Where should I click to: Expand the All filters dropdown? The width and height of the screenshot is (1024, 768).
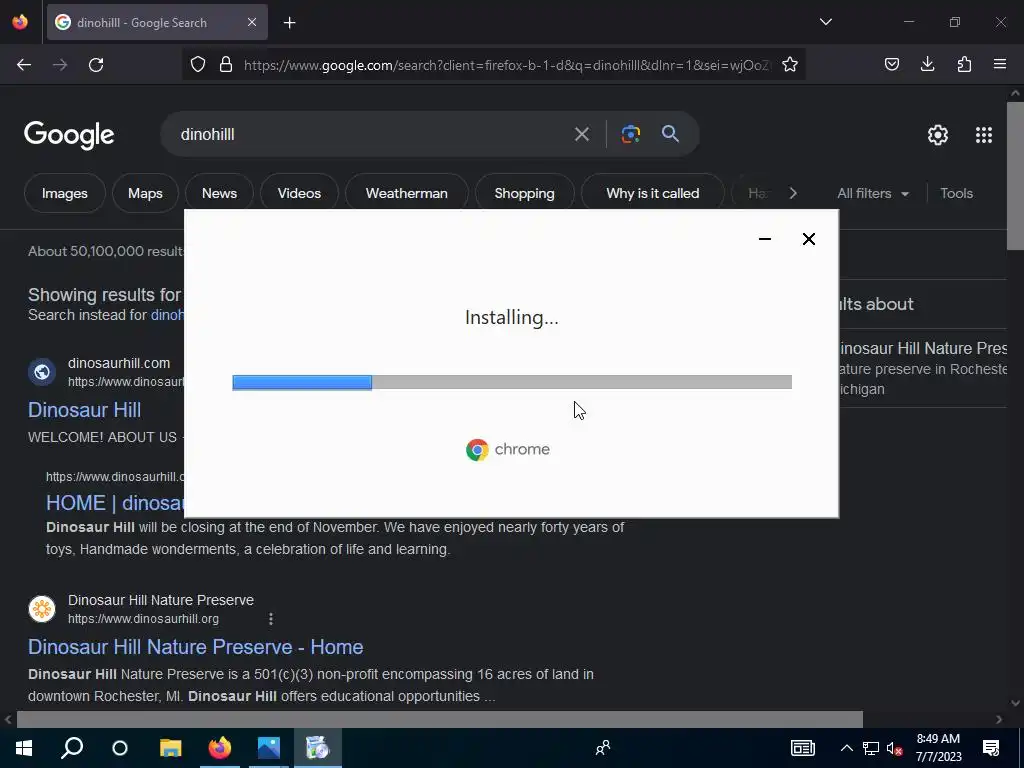873,193
